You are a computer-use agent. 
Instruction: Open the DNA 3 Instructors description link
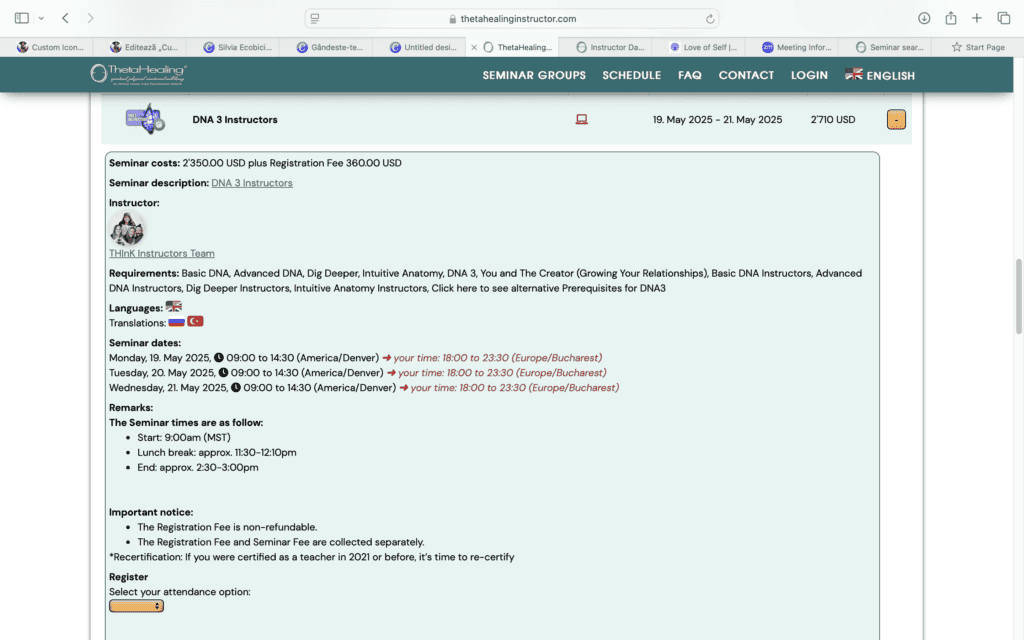tap(252, 183)
